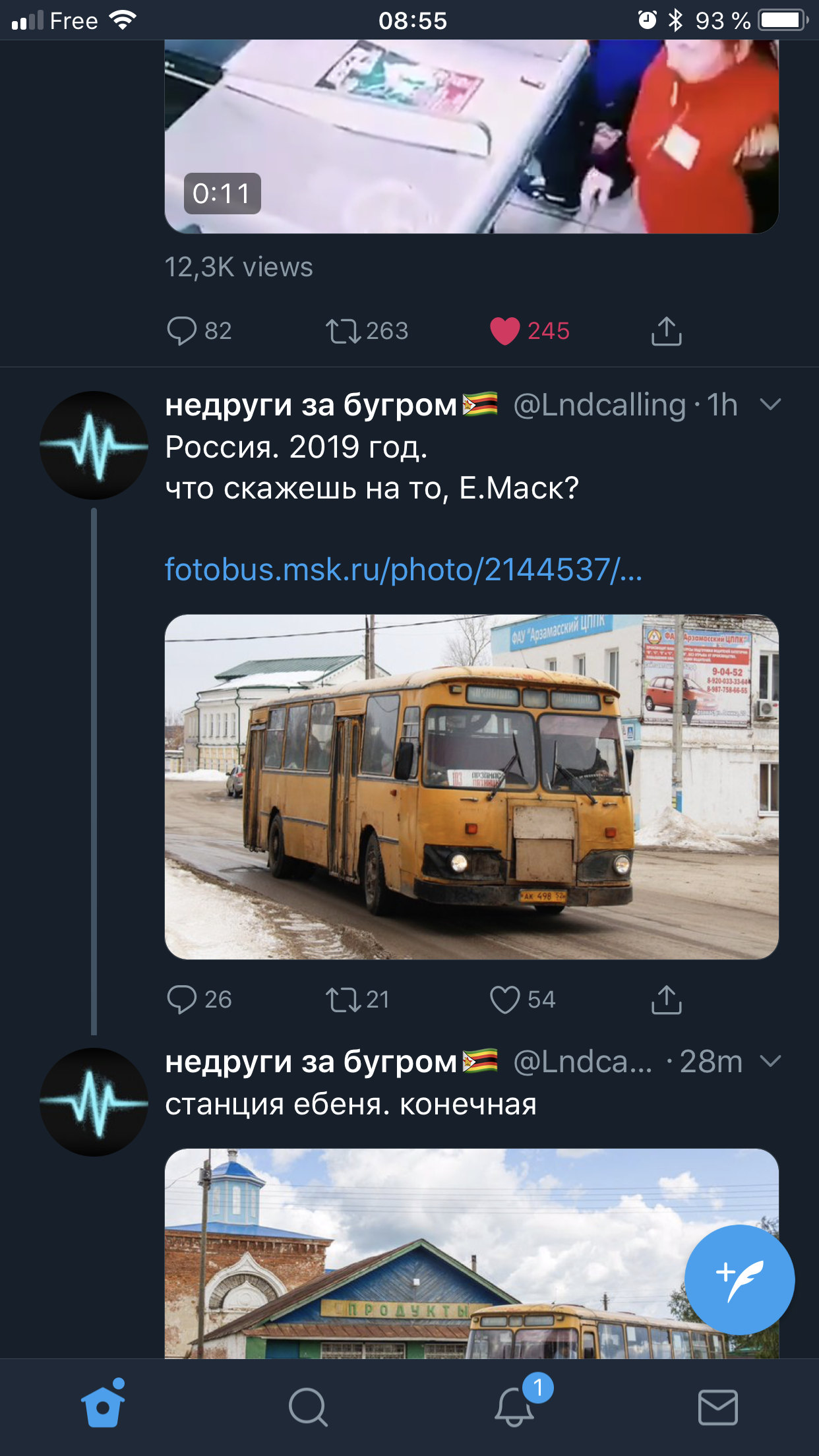Open the @Lndcalling handle on 1h tweet
The height and width of the screenshot is (1456, 819).
coord(599,405)
